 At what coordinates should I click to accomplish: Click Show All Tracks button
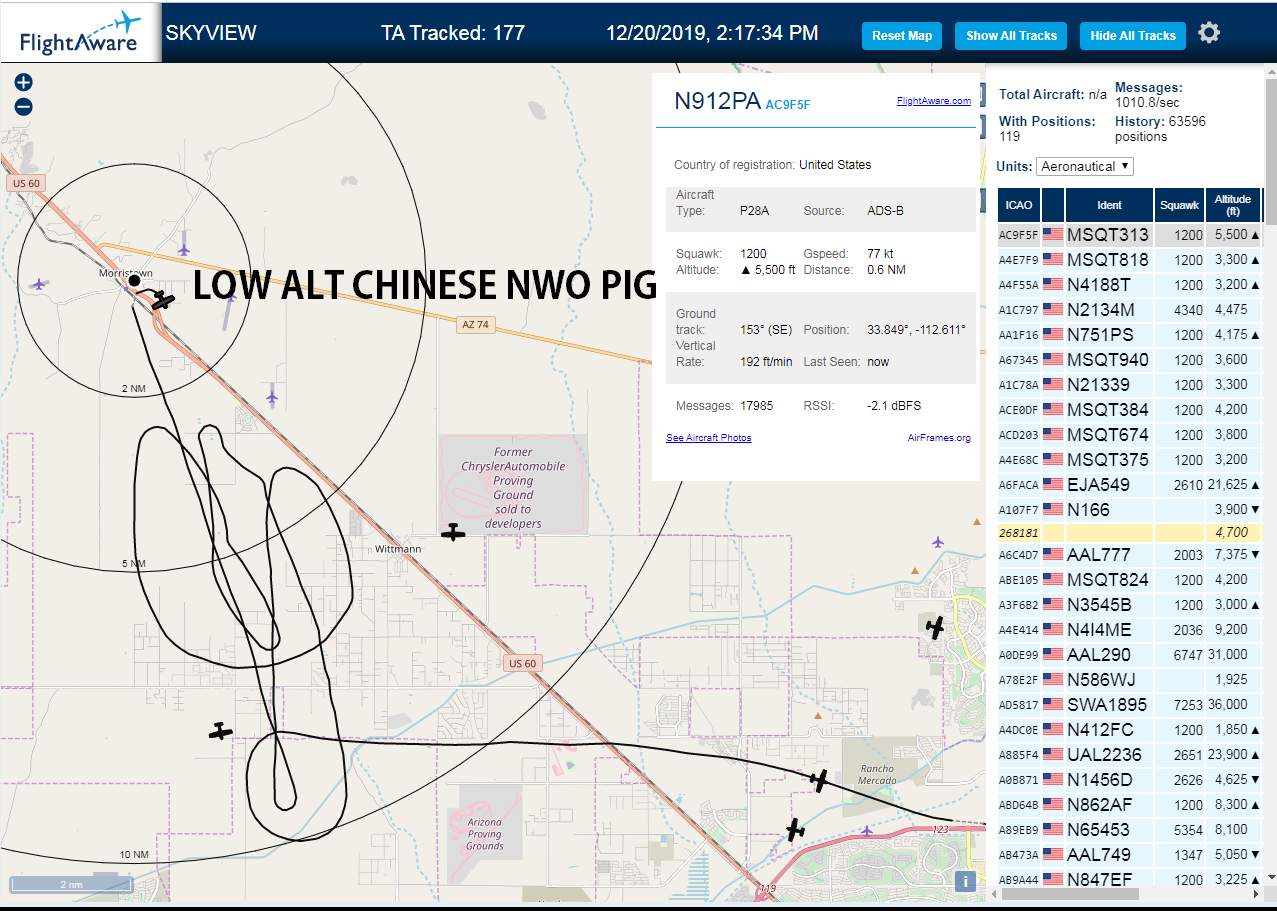[1011, 36]
